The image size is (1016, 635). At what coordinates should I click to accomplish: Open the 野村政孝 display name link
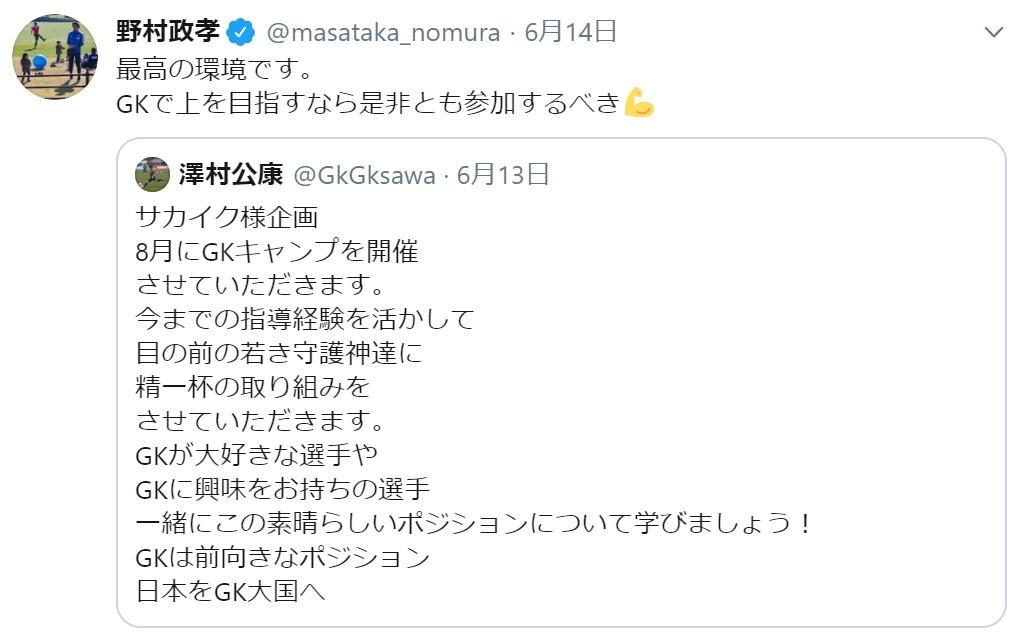pos(167,32)
